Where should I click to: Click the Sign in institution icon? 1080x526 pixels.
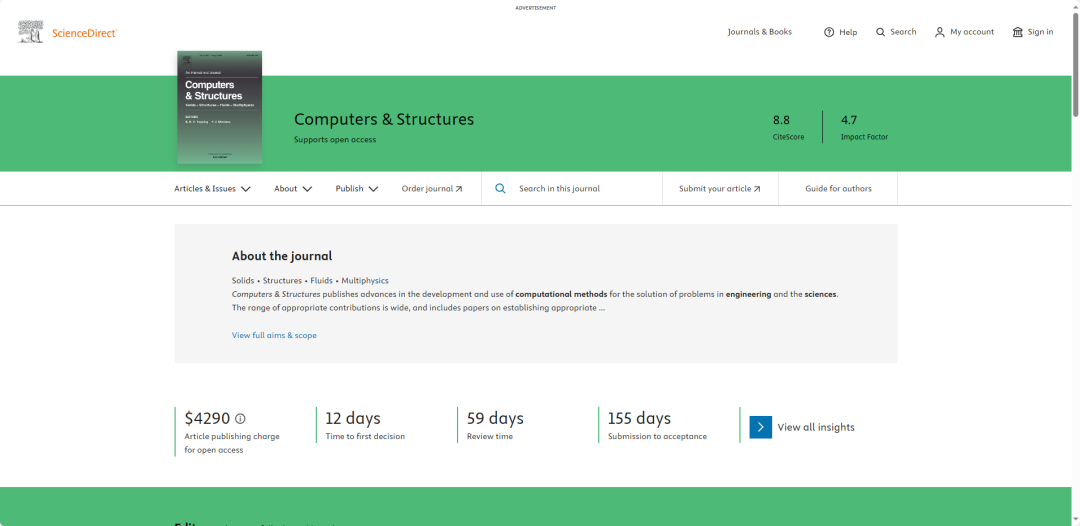point(1018,32)
